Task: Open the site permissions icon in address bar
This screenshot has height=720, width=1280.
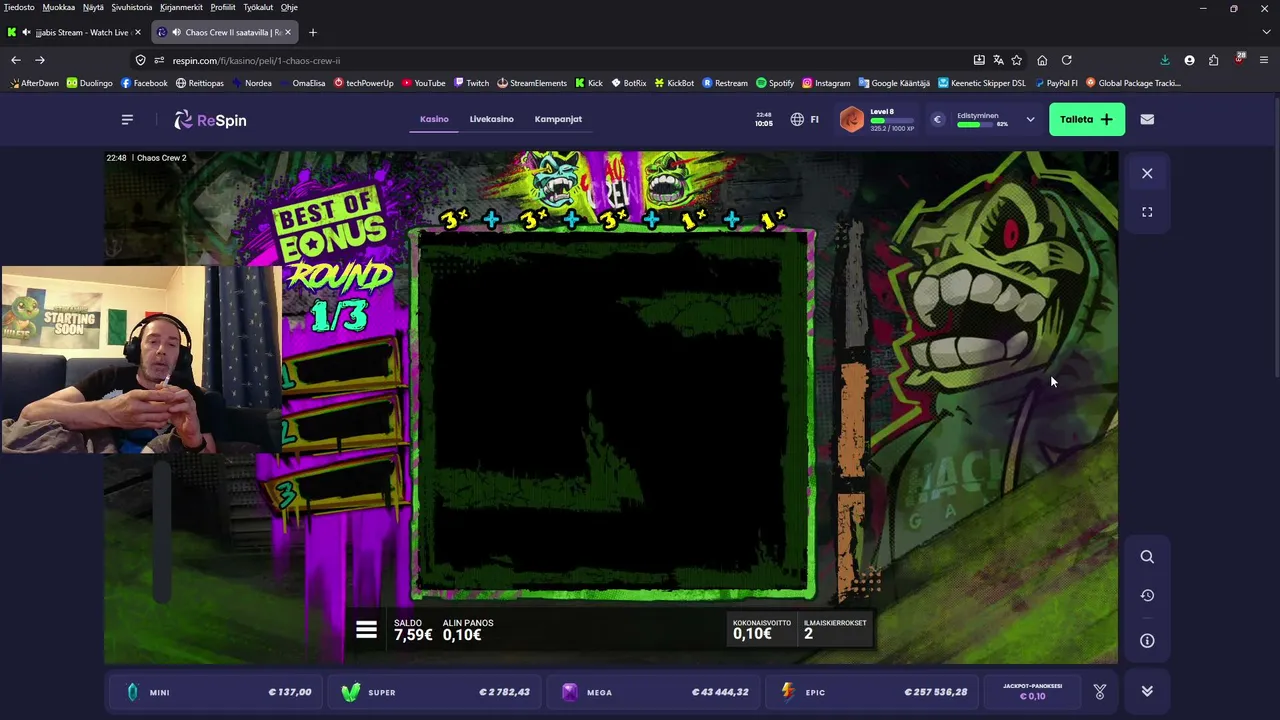Action: [x=158, y=60]
